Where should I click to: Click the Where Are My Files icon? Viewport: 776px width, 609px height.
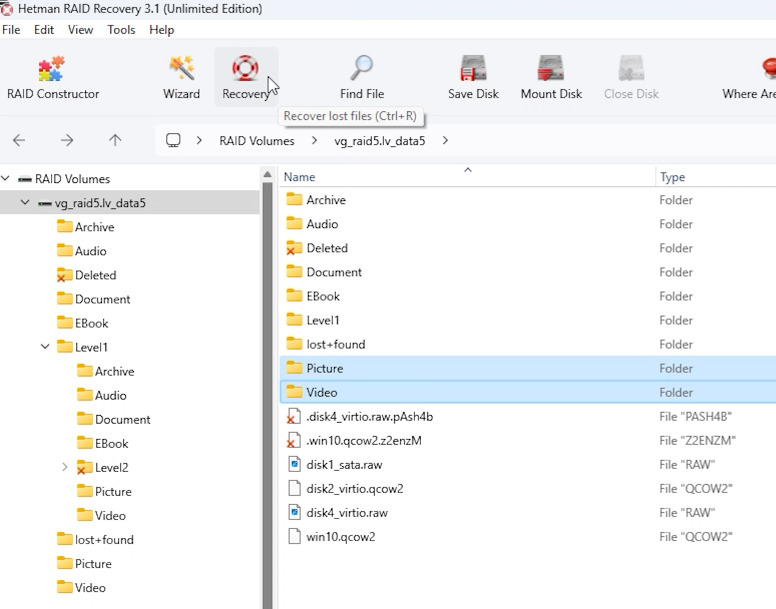click(770, 68)
